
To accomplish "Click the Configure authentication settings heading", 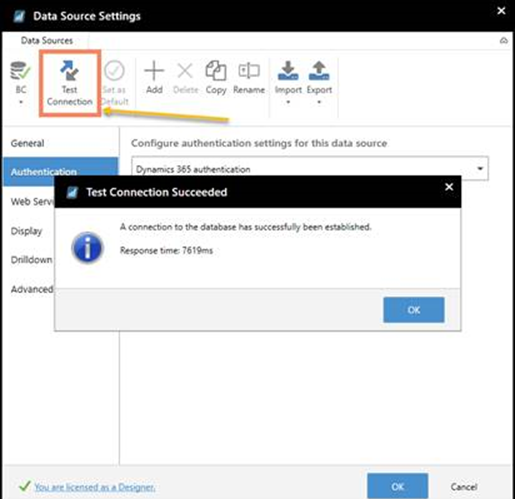I will [x=259, y=143].
